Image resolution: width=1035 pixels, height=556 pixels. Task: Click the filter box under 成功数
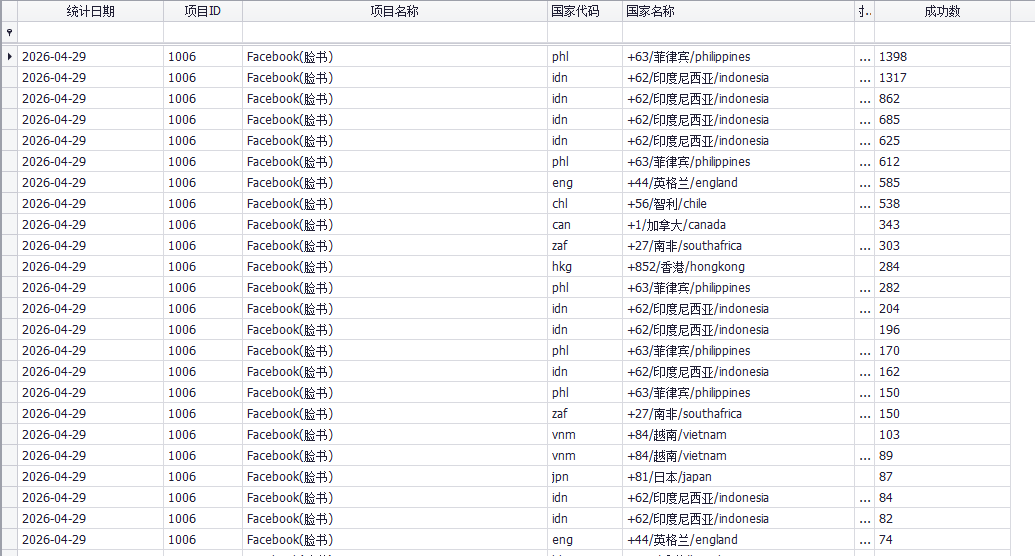[x=942, y=33]
